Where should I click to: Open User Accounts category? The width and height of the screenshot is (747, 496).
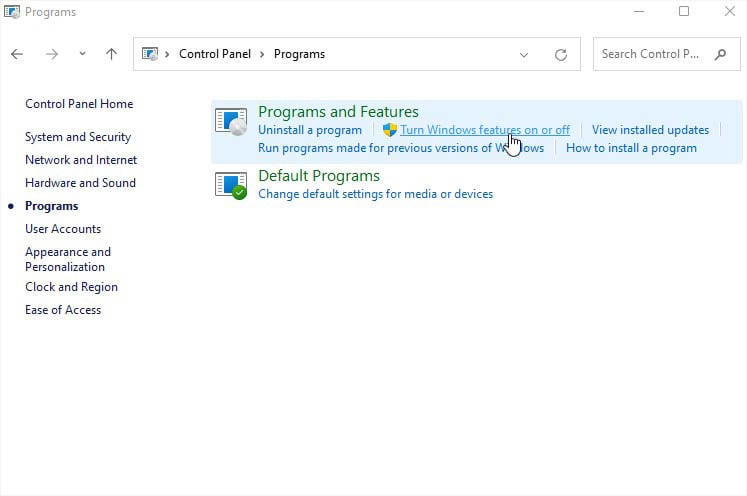[63, 229]
